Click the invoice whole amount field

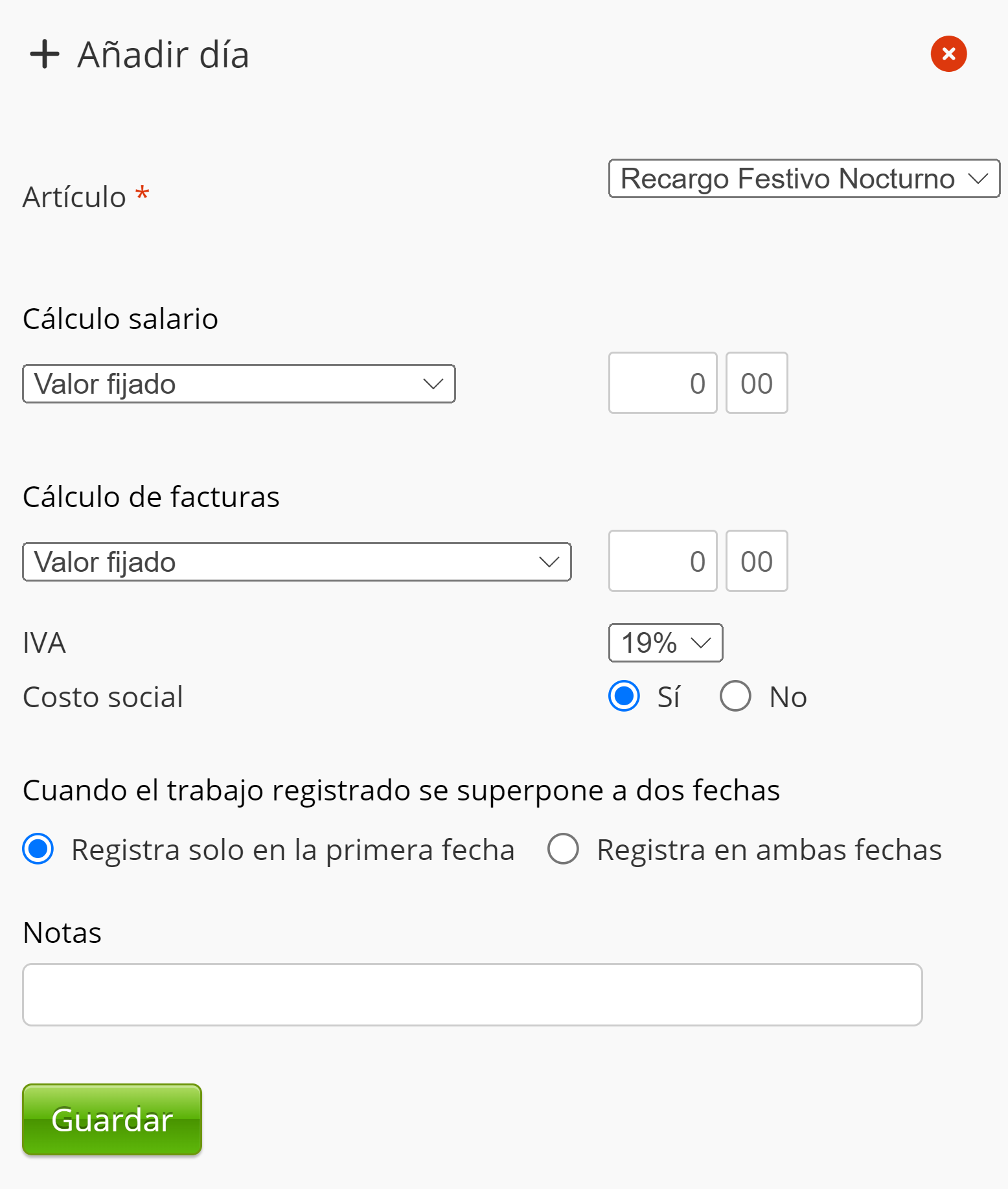click(663, 561)
